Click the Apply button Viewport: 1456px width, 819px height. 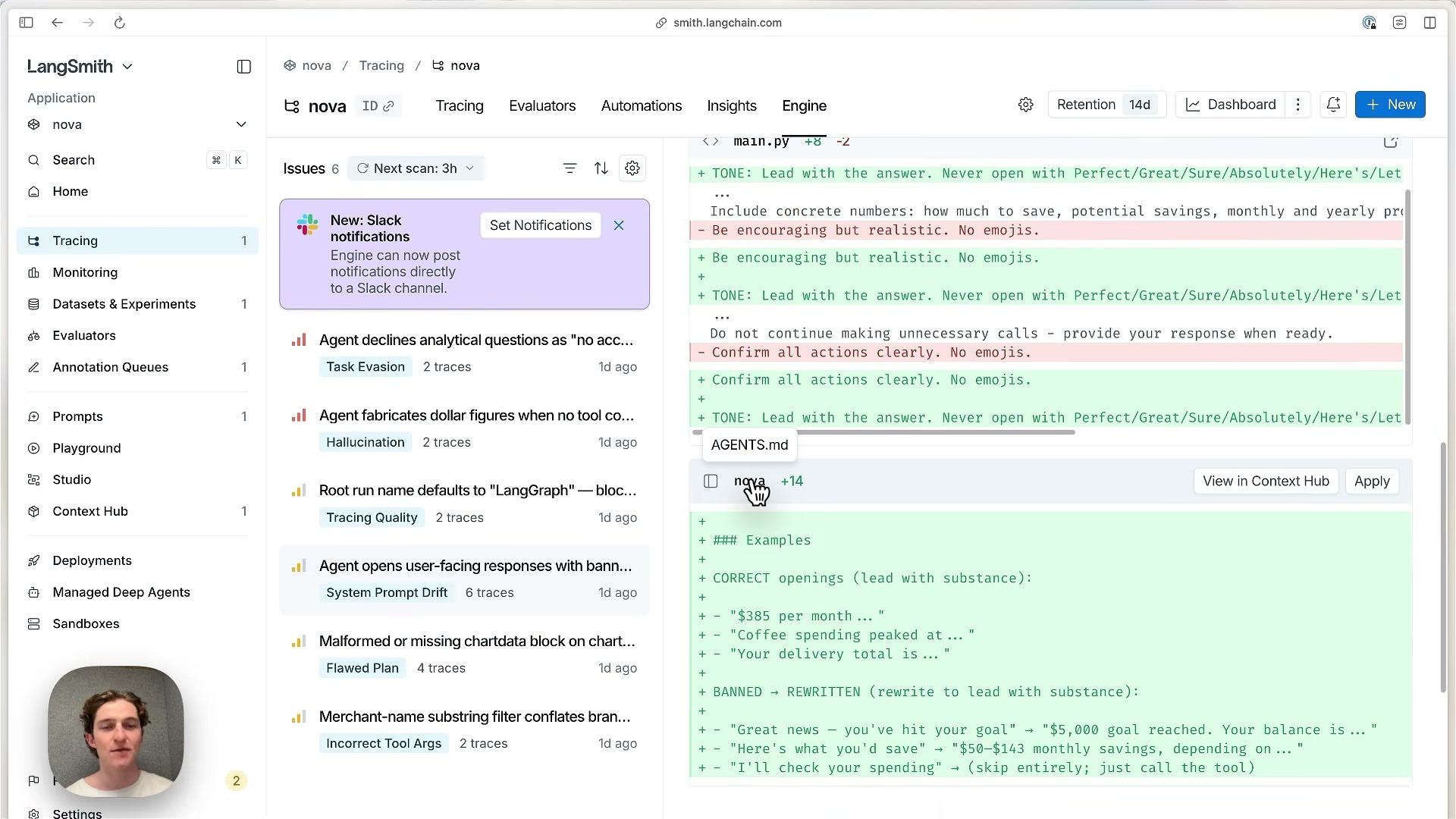[x=1372, y=482]
